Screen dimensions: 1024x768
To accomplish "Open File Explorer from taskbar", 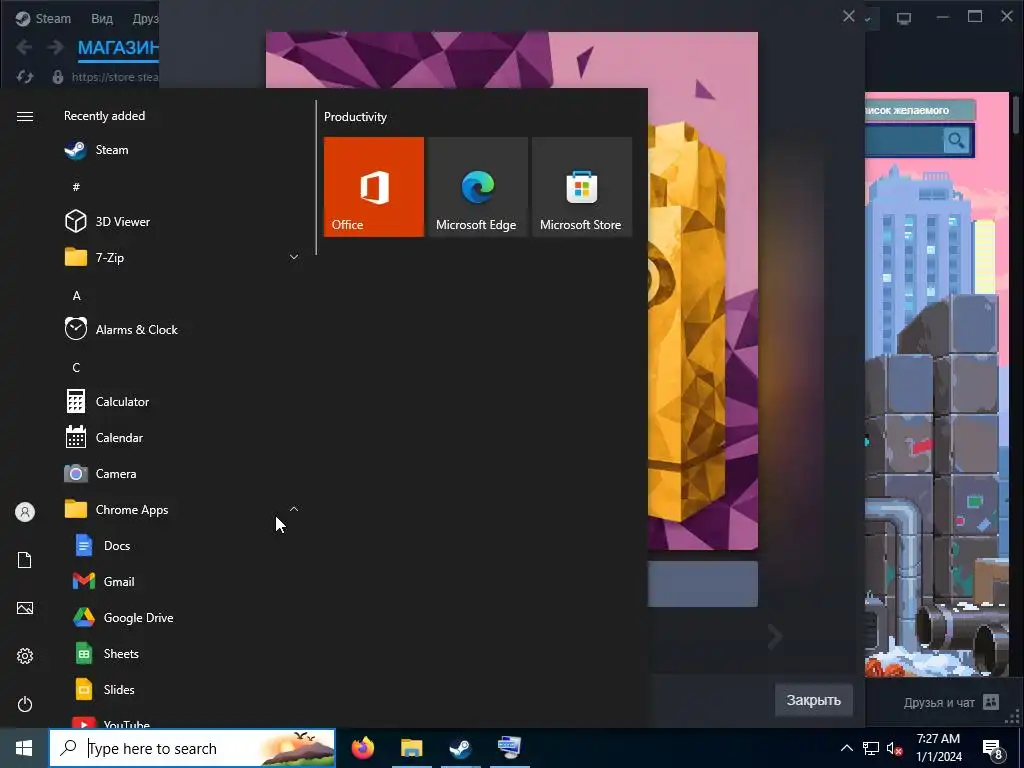I will 411,748.
